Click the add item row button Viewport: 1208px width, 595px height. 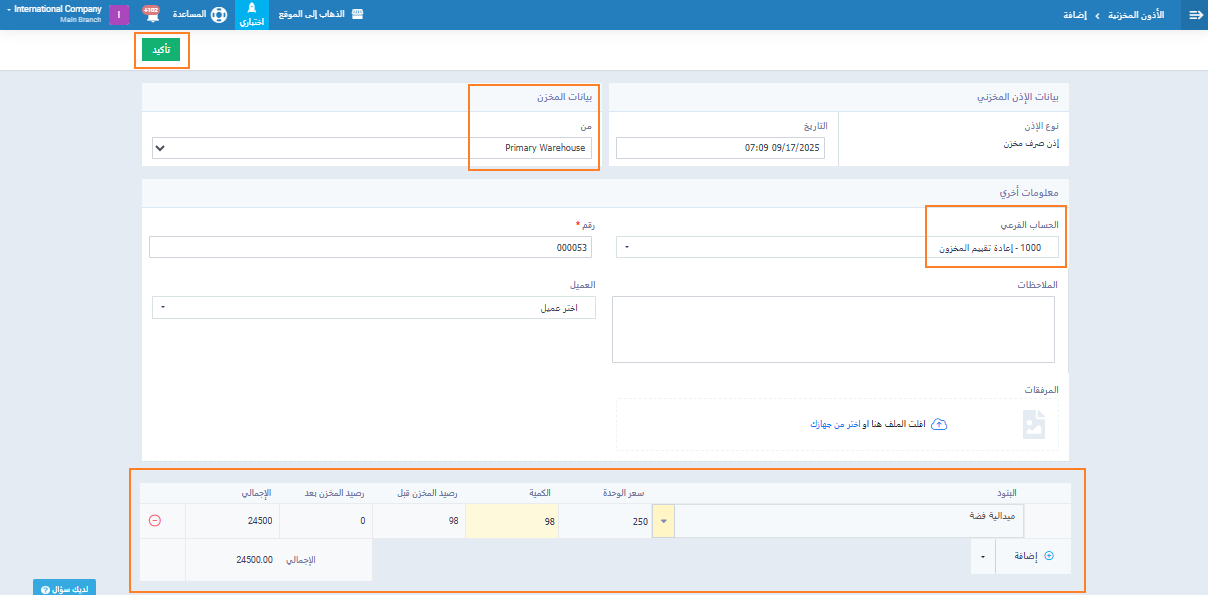point(1034,556)
